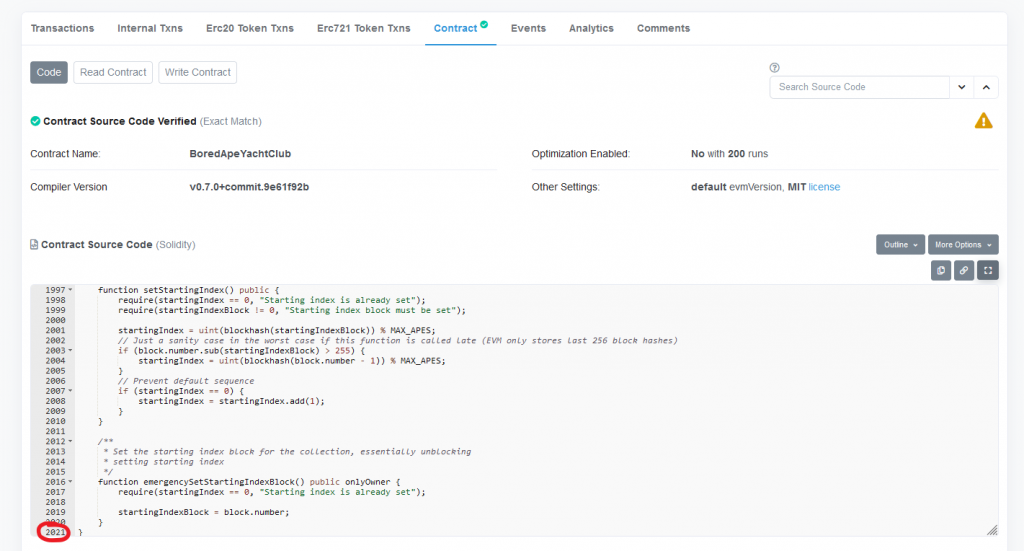This screenshot has width=1024, height=551.
Task: Click the orange warning triangle icon
Action: coord(984,121)
